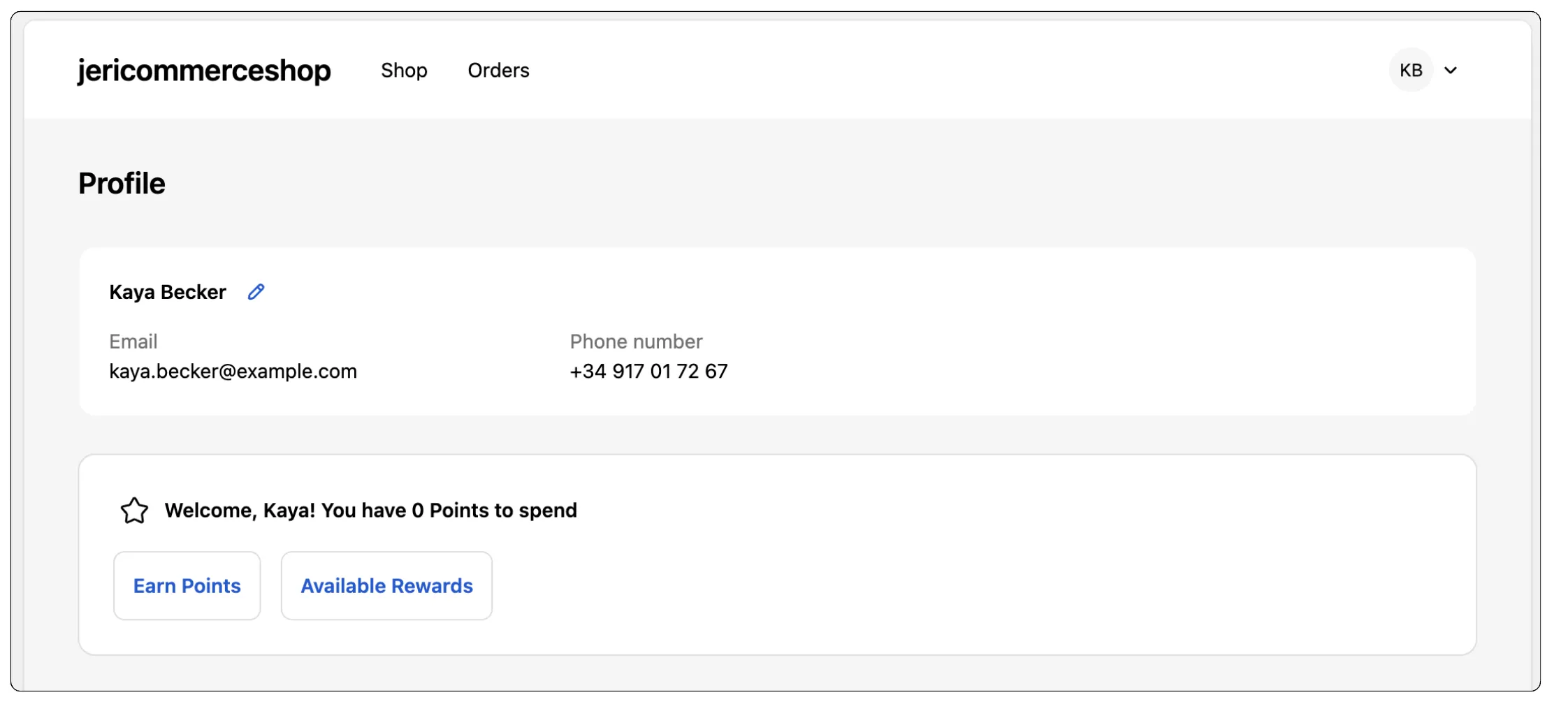Click the "0 Points" text in the welcome message
Viewport: 1568px width, 711px height.
tap(450, 511)
